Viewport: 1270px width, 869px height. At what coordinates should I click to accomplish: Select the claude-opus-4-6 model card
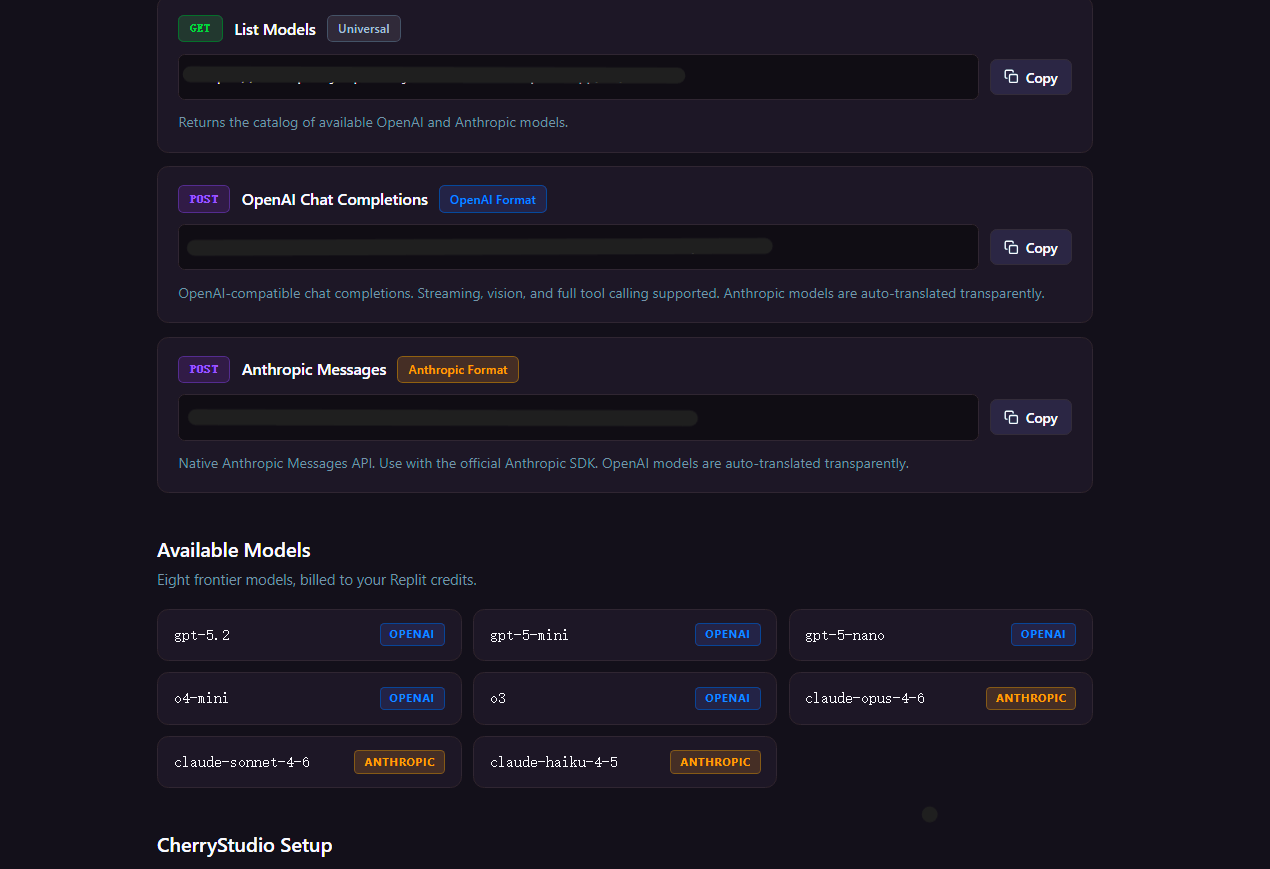pos(941,698)
